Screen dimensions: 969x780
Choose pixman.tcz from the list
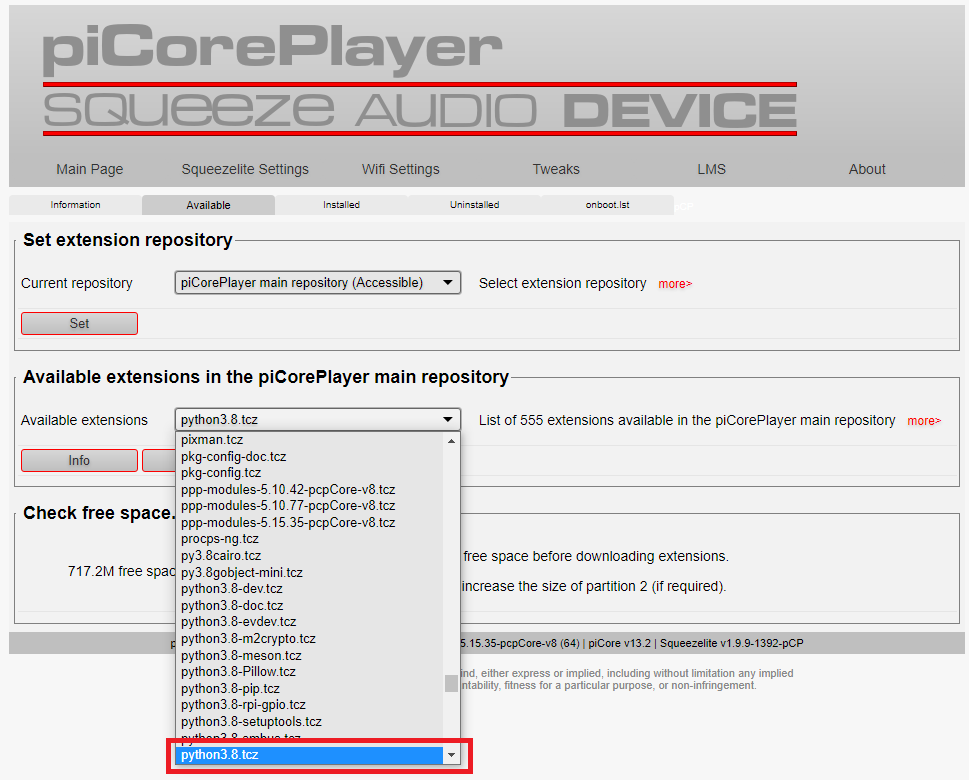310,440
